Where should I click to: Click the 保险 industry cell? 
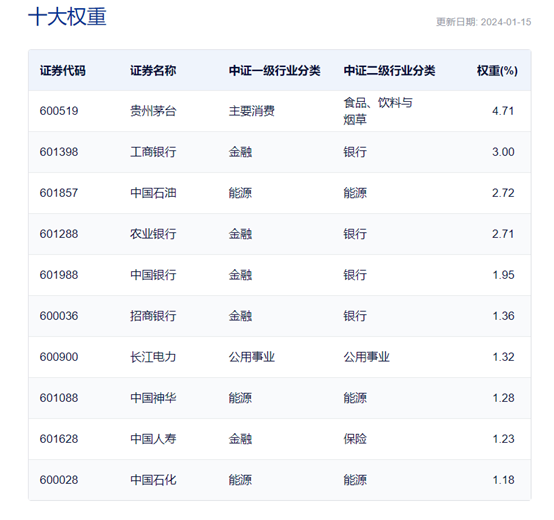355,439
